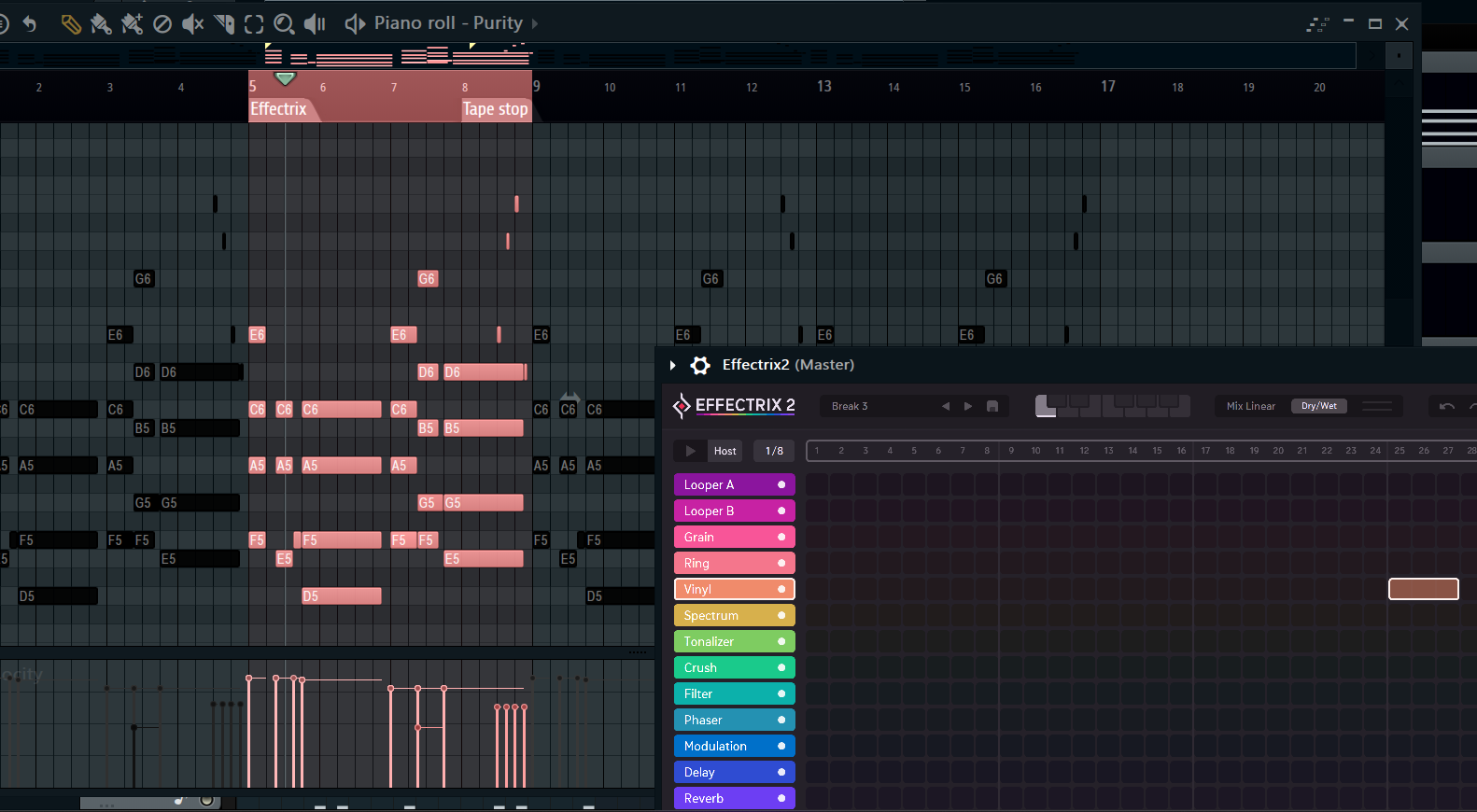This screenshot has height=812, width=1477.
Task: Toggle Looper A effect dot
Action: (x=781, y=484)
